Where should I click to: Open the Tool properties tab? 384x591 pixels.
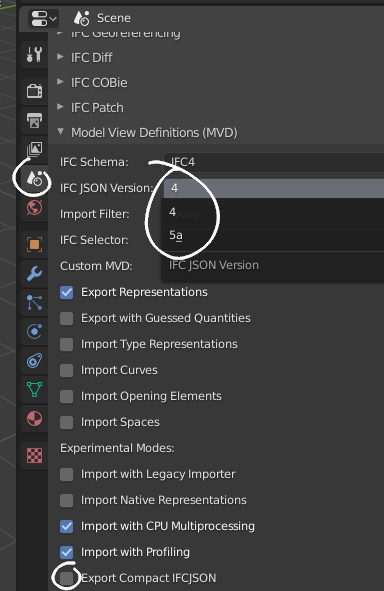[x=34, y=55]
